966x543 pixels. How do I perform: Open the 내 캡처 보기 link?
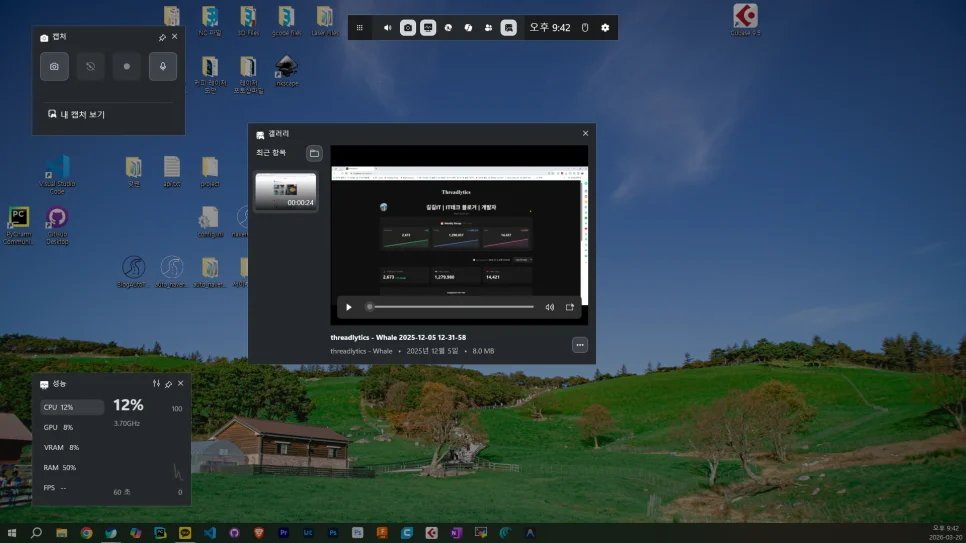(x=76, y=115)
